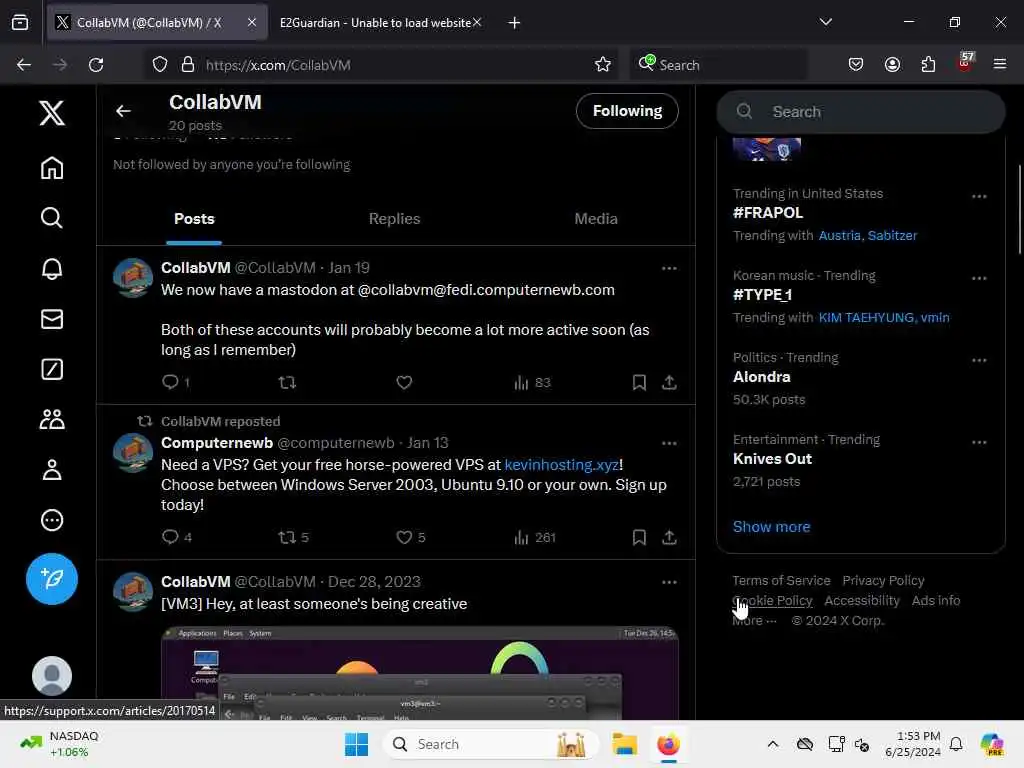The height and width of the screenshot is (768, 1024).
Task: Open Ads info footer link
Action: click(x=936, y=600)
